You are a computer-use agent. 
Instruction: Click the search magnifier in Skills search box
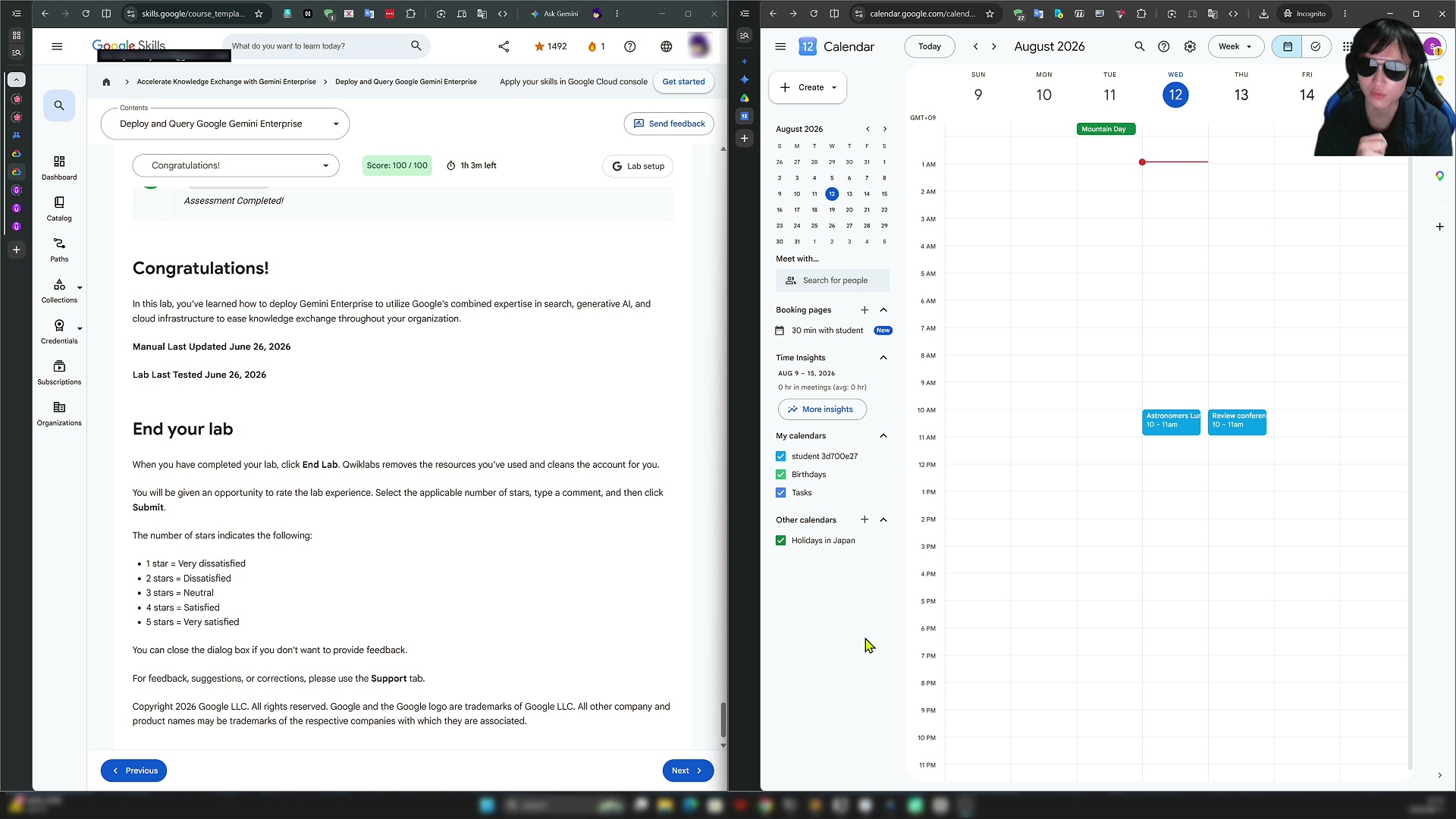(x=416, y=46)
